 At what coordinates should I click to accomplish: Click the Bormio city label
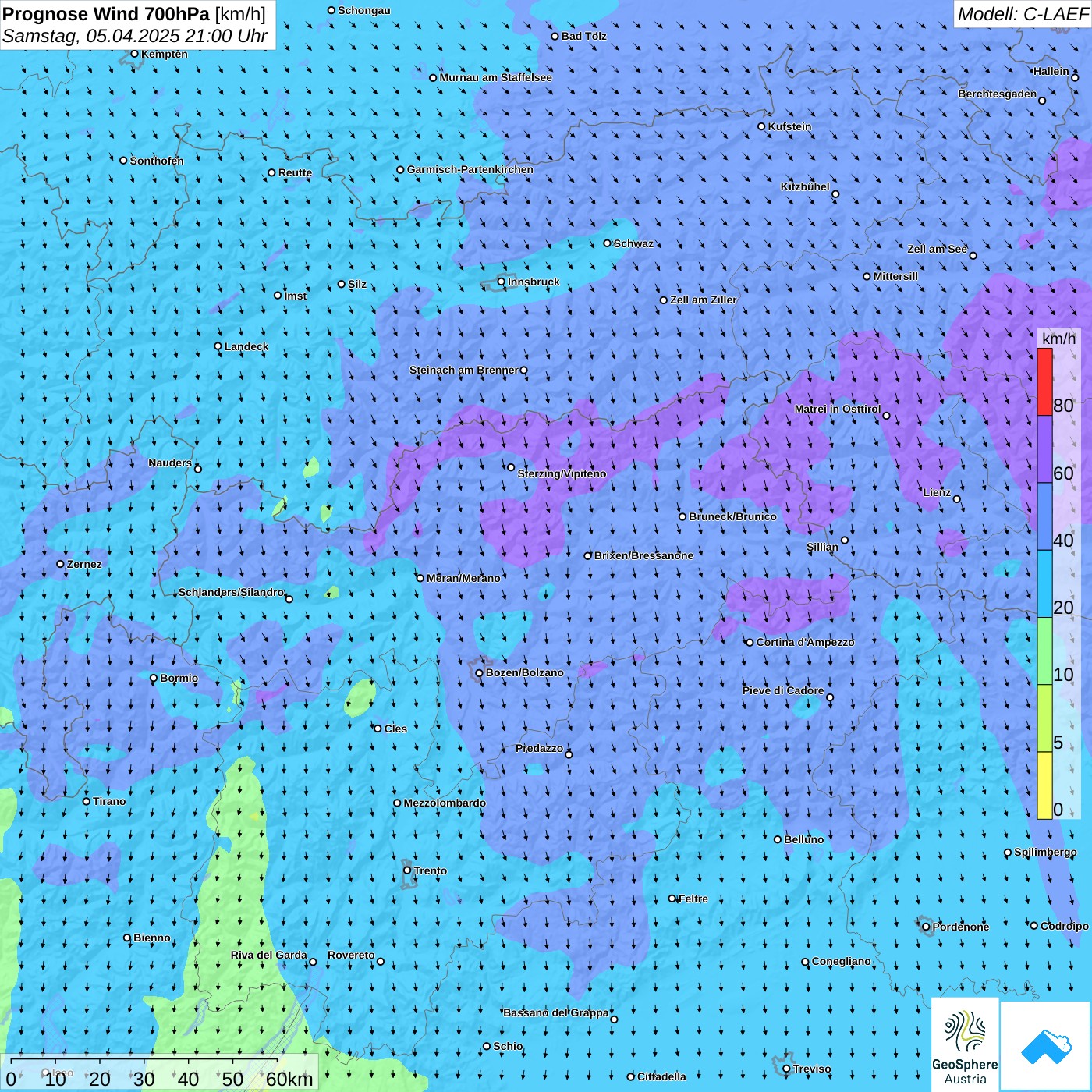(179, 678)
